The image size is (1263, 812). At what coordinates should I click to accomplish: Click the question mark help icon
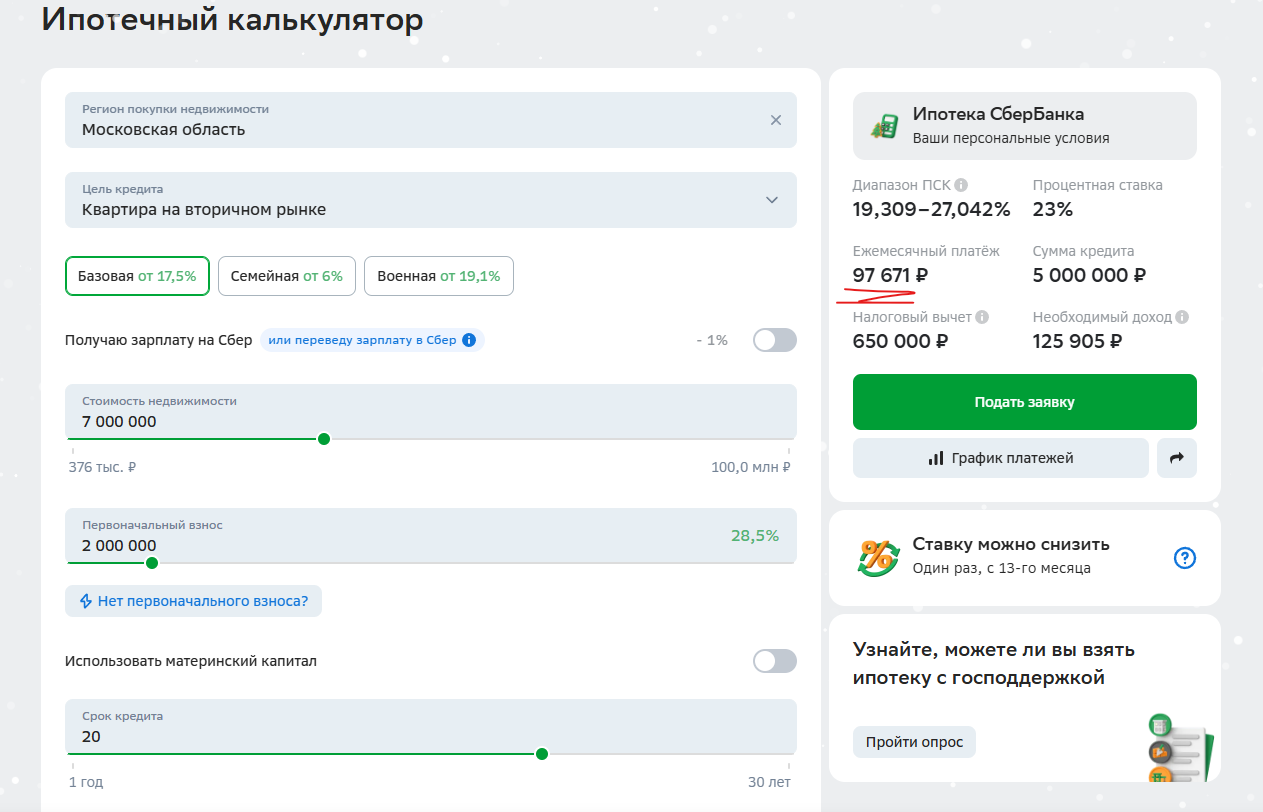[x=1185, y=558]
